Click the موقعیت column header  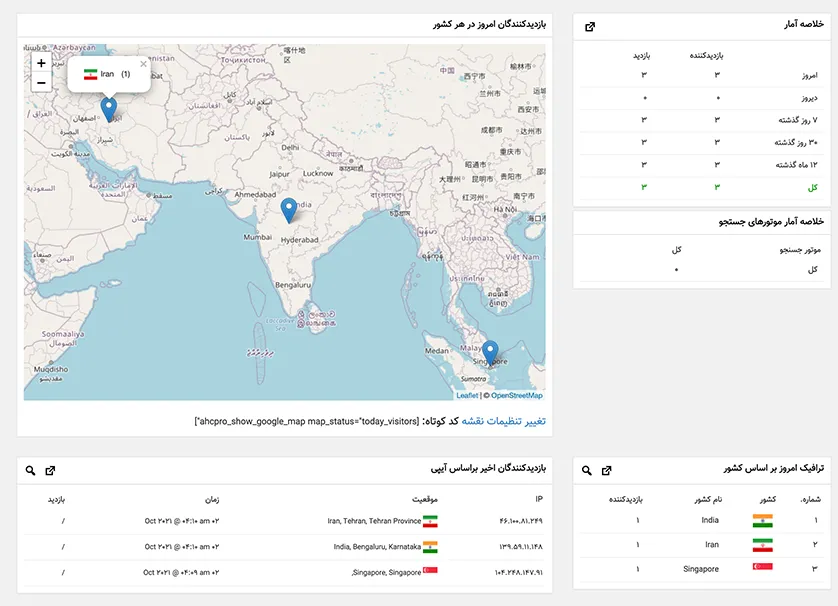click(425, 499)
